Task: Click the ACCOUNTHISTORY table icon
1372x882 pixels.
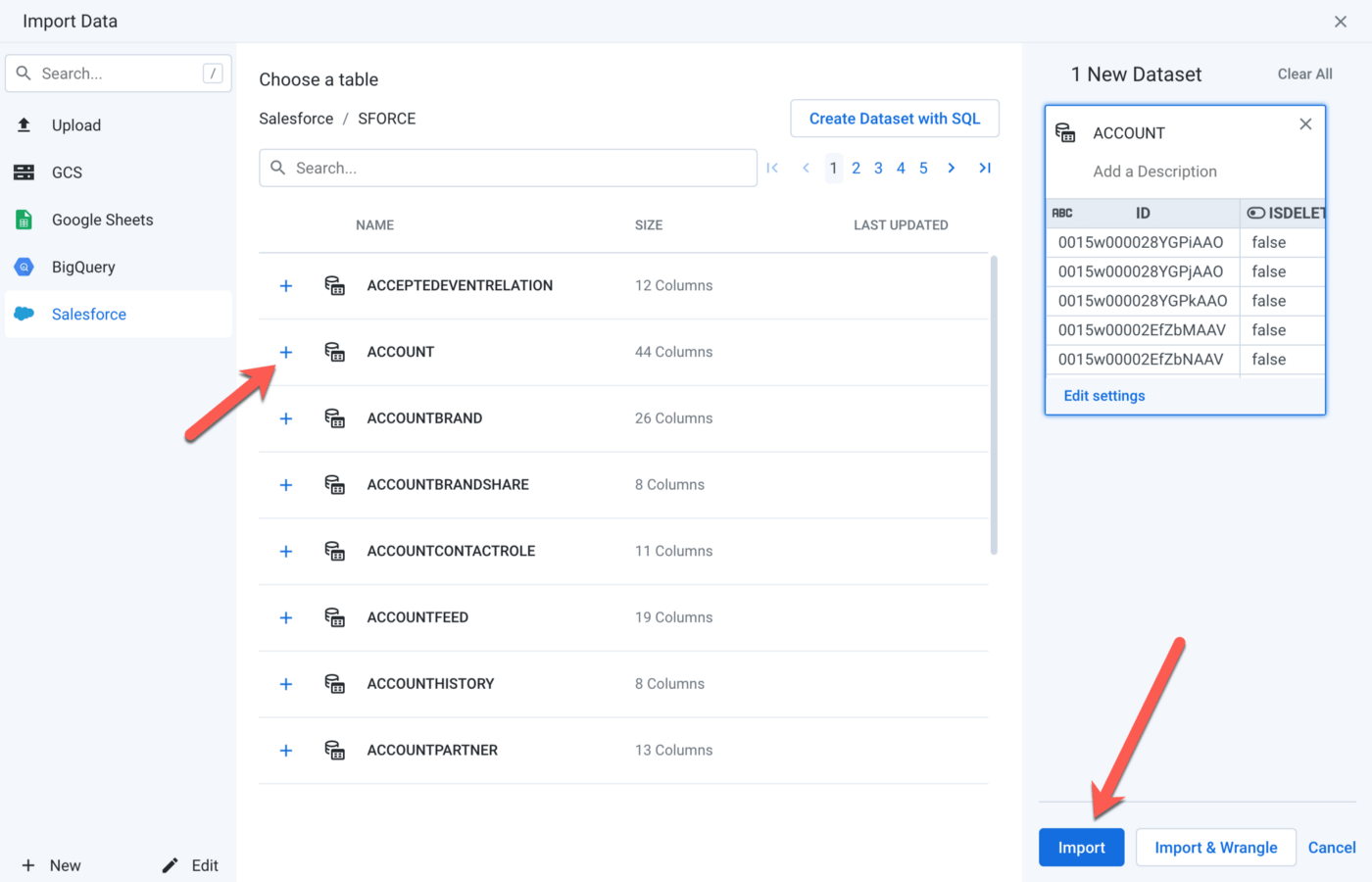Action: (335, 684)
